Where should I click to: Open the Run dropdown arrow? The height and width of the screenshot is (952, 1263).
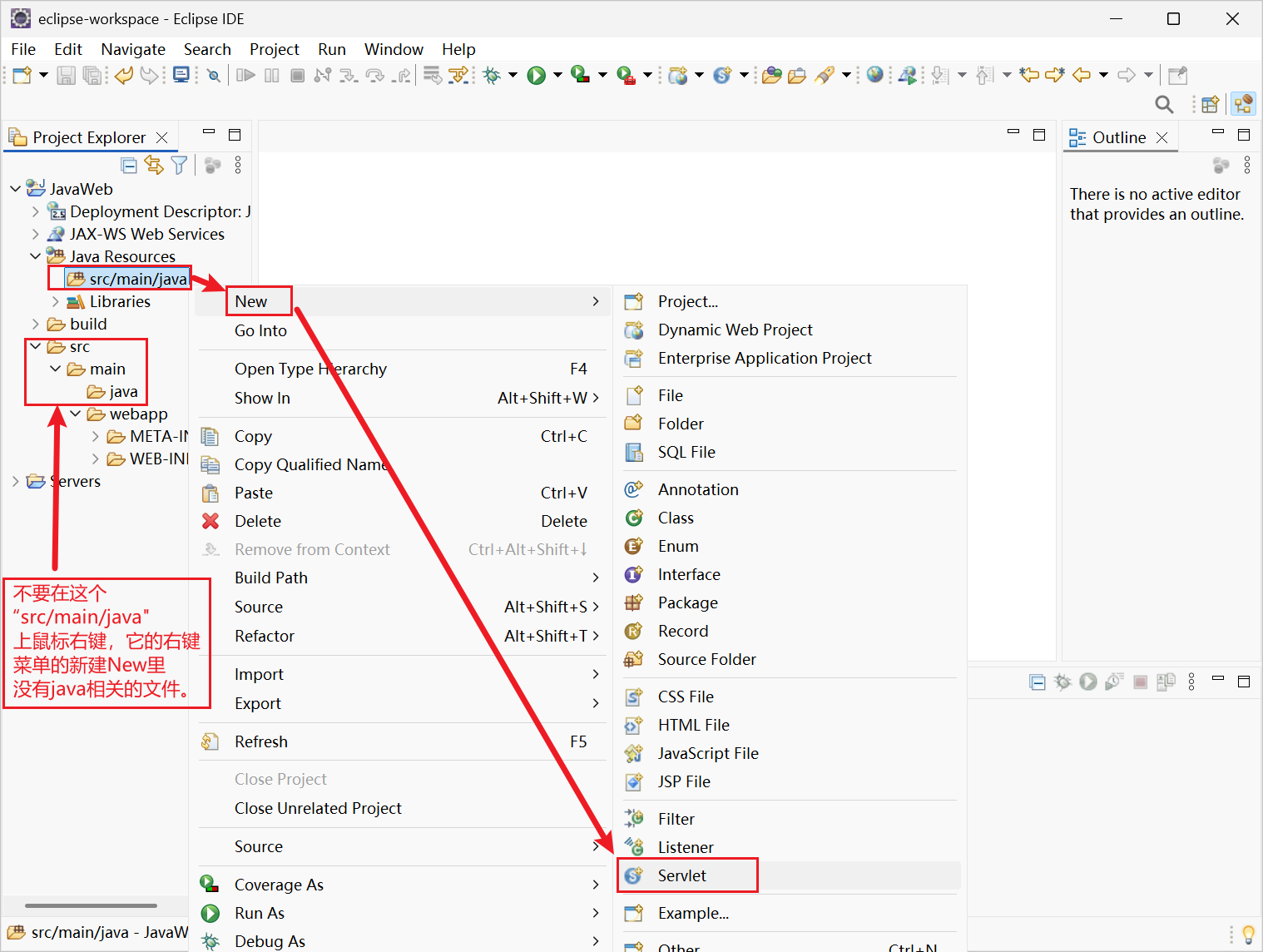pos(557,76)
